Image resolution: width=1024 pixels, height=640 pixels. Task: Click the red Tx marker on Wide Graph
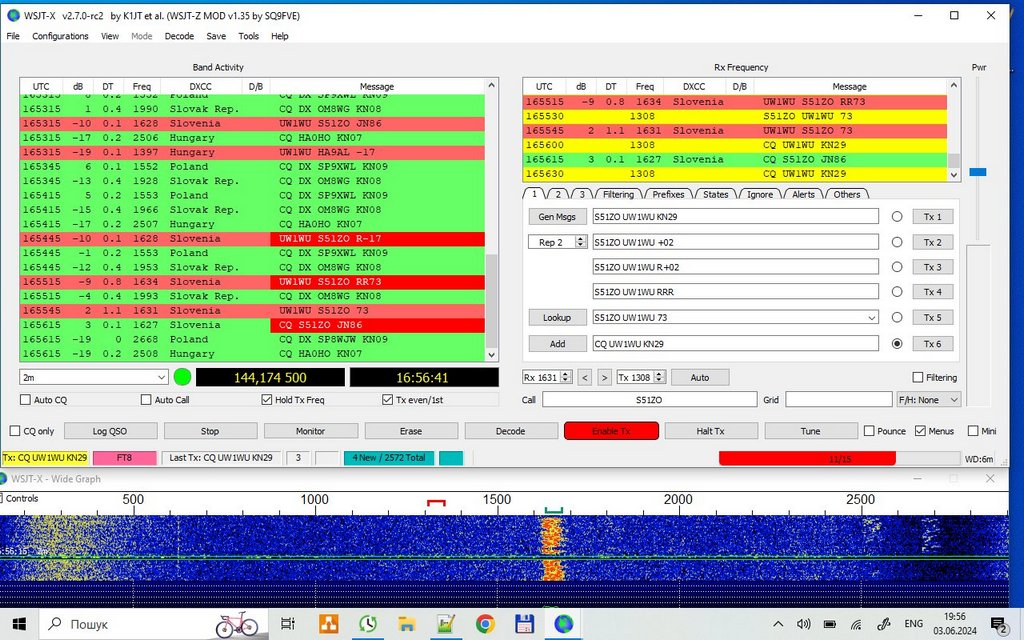click(436, 503)
